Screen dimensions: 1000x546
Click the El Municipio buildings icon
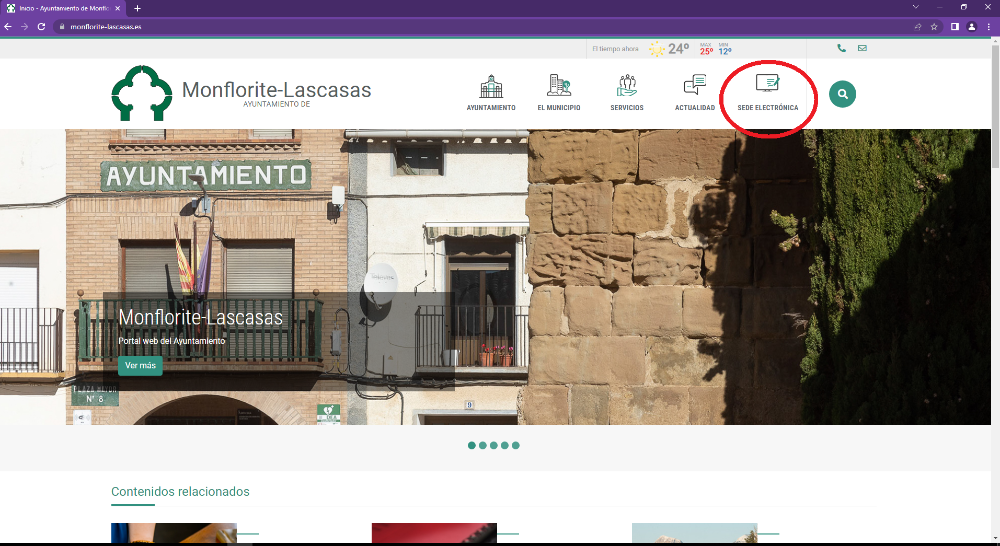(x=558, y=87)
